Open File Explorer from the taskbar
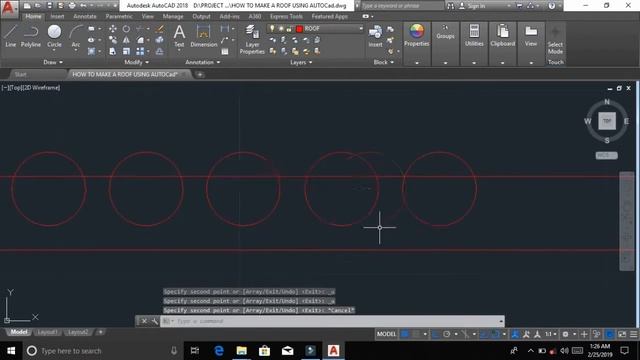 (x=242, y=351)
